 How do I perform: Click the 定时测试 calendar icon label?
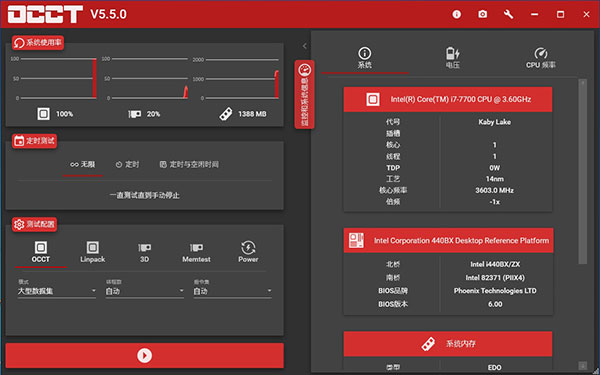tap(34, 141)
